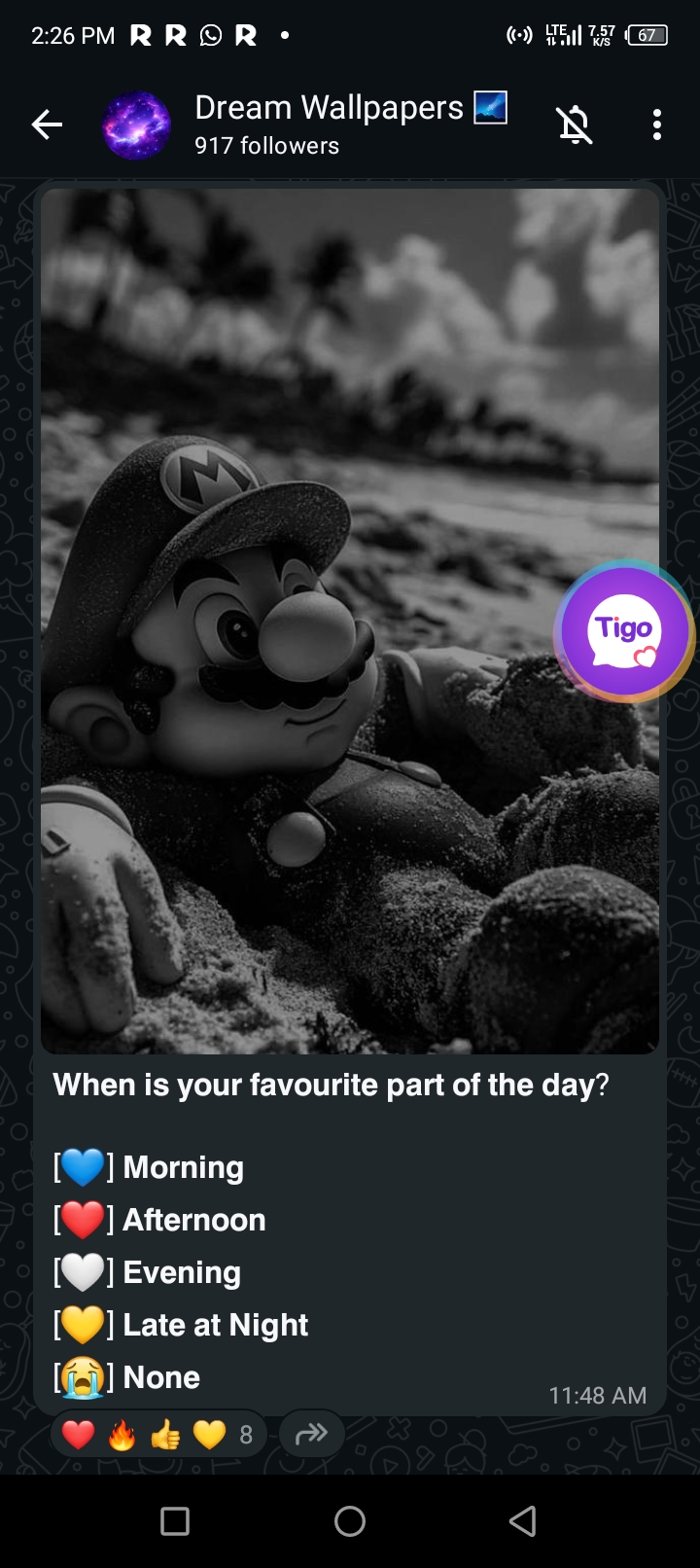Tap the poll question text message

331,1085
